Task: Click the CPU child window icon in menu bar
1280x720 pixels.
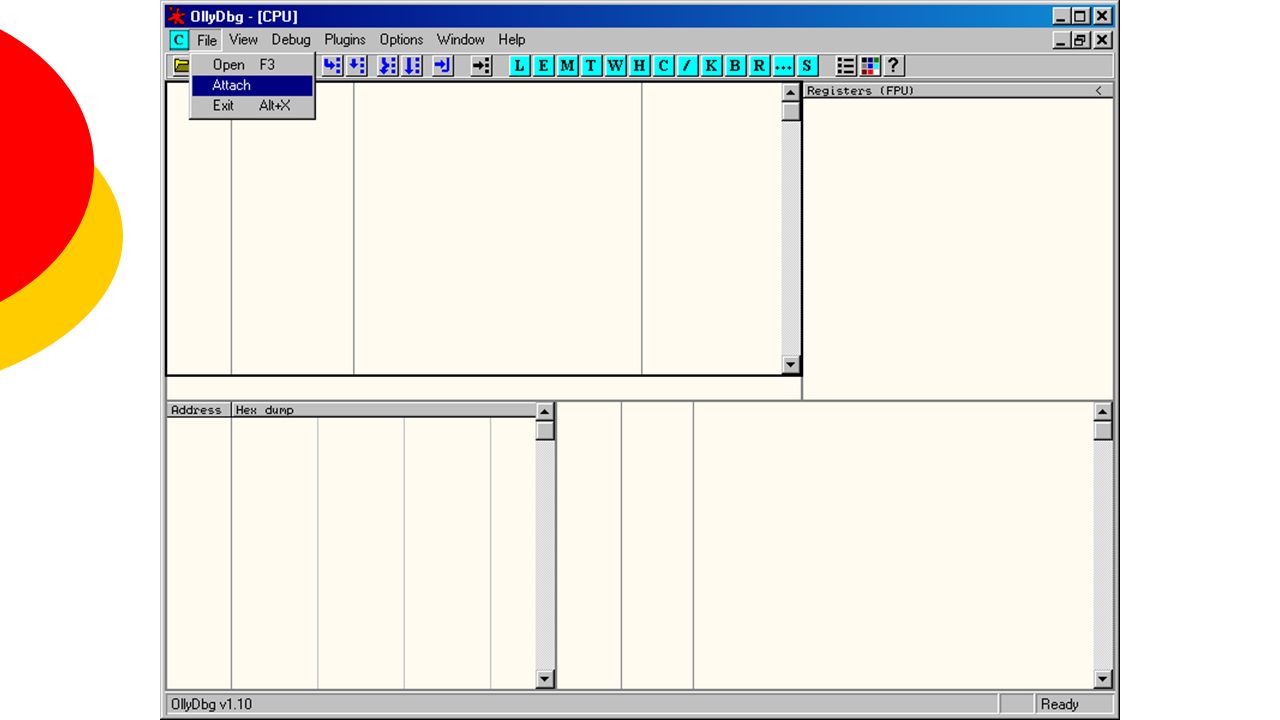Action: [x=178, y=40]
